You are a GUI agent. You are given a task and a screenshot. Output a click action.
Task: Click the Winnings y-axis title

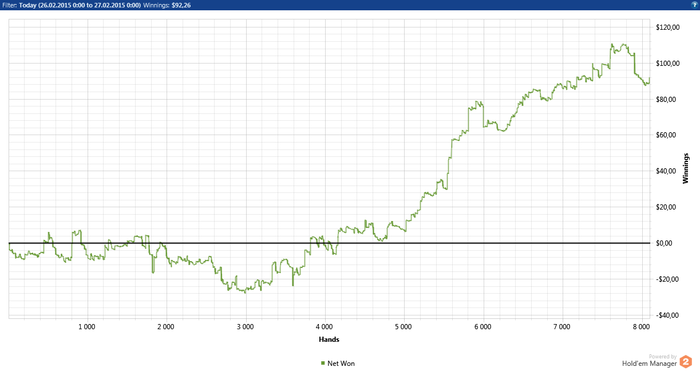click(x=686, y=168)
